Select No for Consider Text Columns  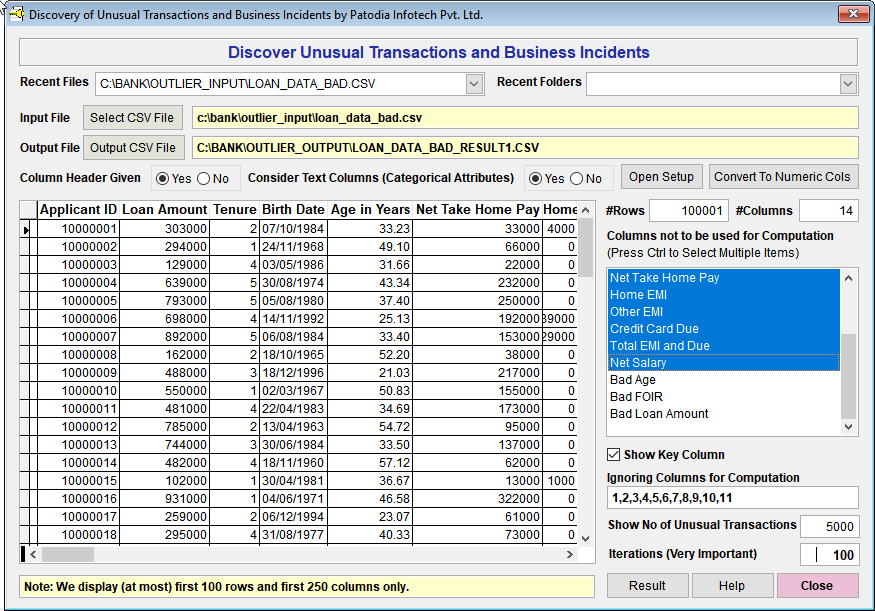[577, 179]
